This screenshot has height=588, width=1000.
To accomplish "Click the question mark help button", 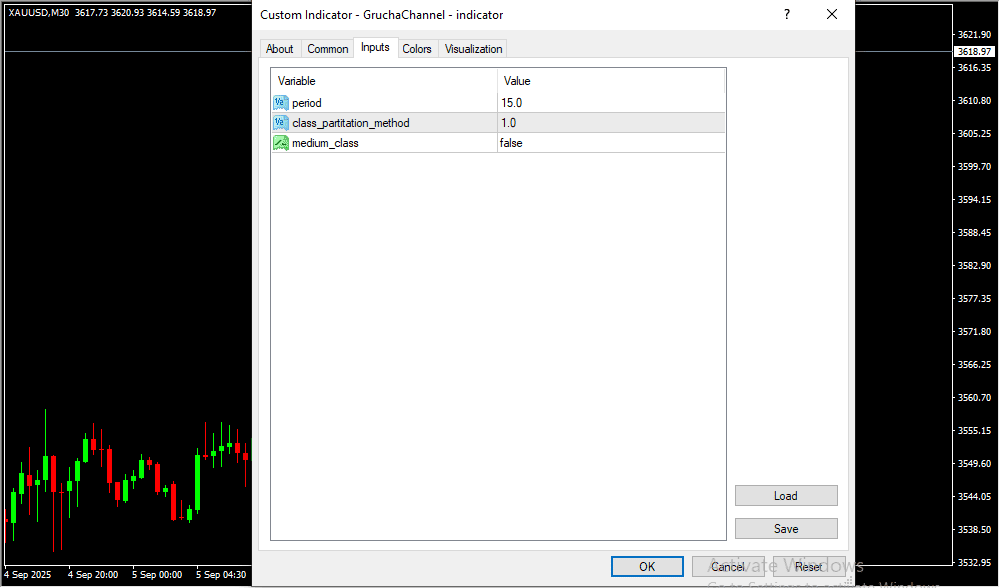I will click(x=787, y=15).
